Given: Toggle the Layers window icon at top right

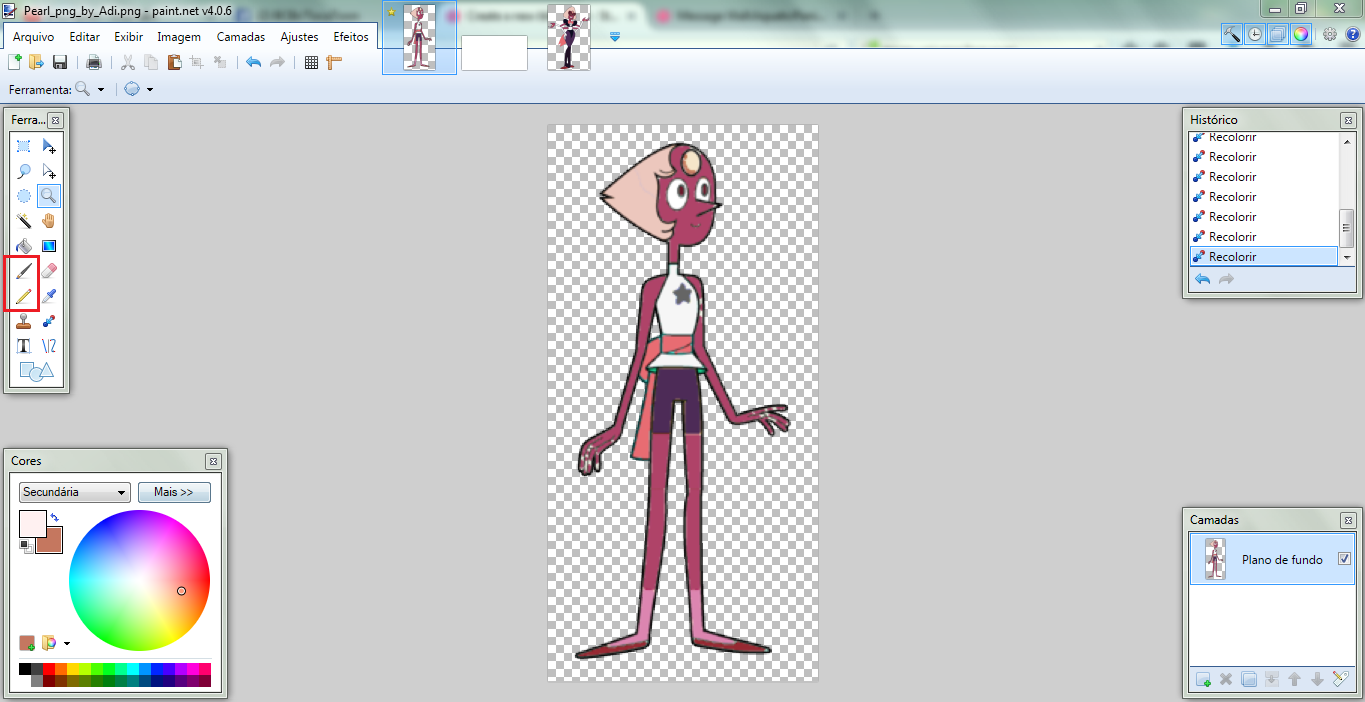Looking at the screenshot, I should point(1277,34).
